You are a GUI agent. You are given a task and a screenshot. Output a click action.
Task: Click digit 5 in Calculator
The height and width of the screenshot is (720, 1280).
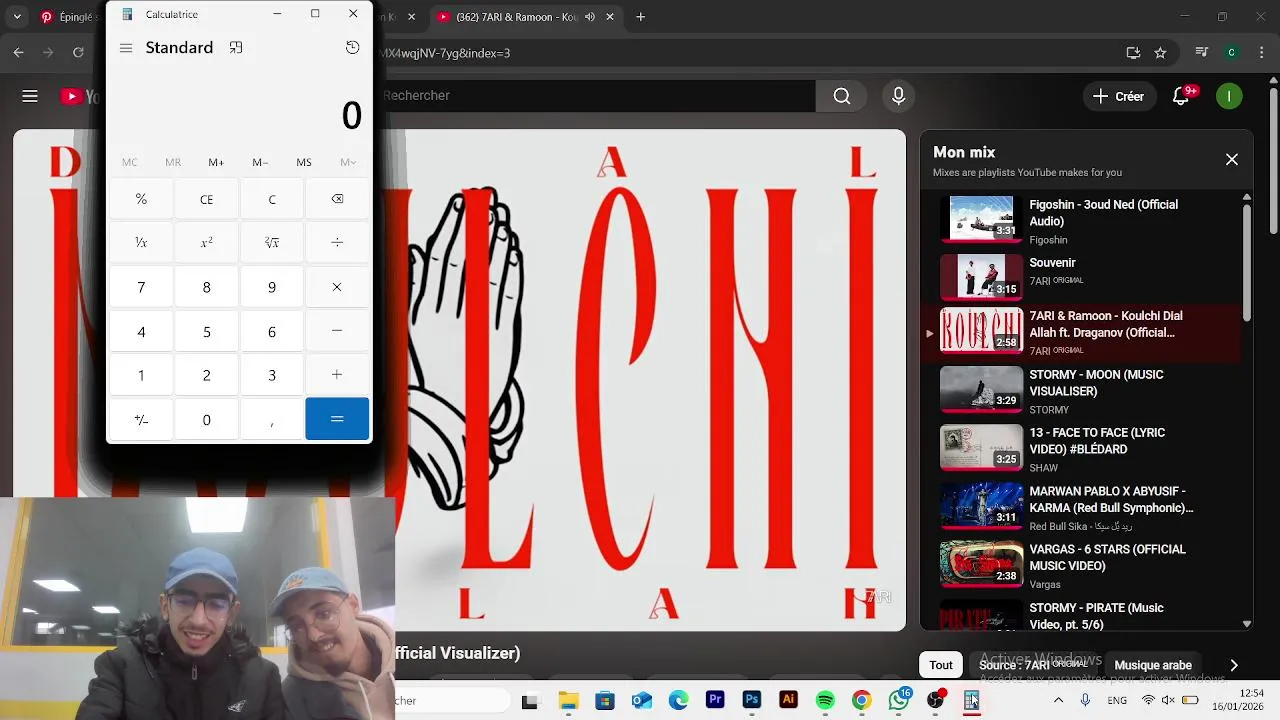coord(206,331)
